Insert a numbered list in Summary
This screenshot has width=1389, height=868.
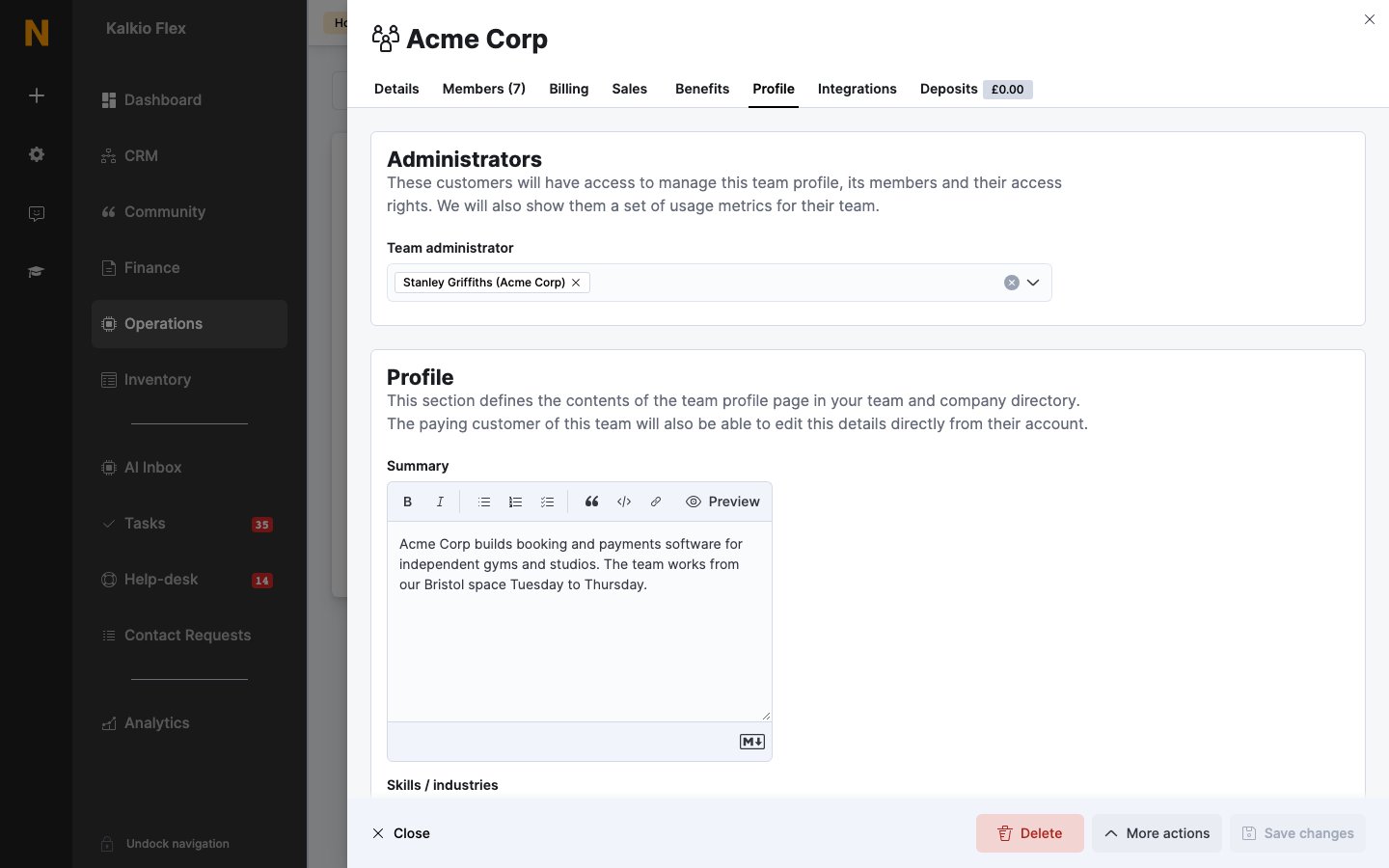516,502
